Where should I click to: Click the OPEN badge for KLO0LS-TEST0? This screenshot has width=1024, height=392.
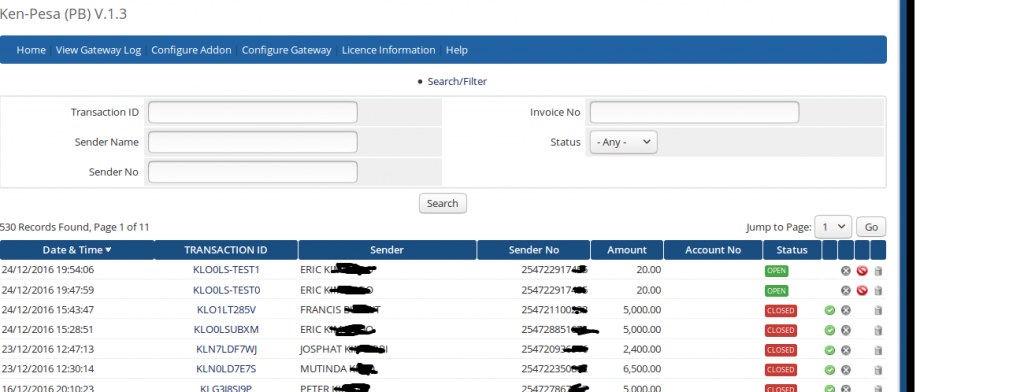776,291
